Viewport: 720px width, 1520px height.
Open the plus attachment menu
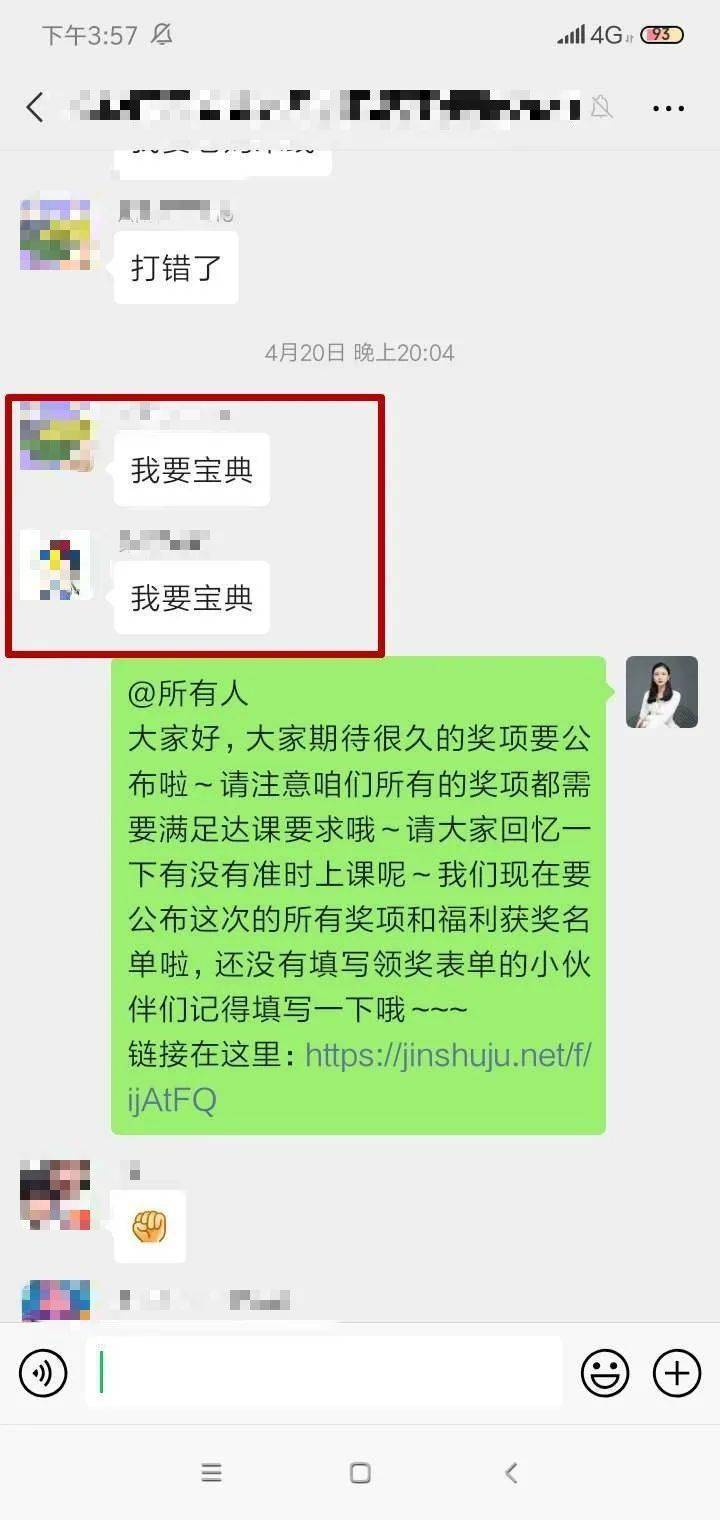click(677, 1373)
